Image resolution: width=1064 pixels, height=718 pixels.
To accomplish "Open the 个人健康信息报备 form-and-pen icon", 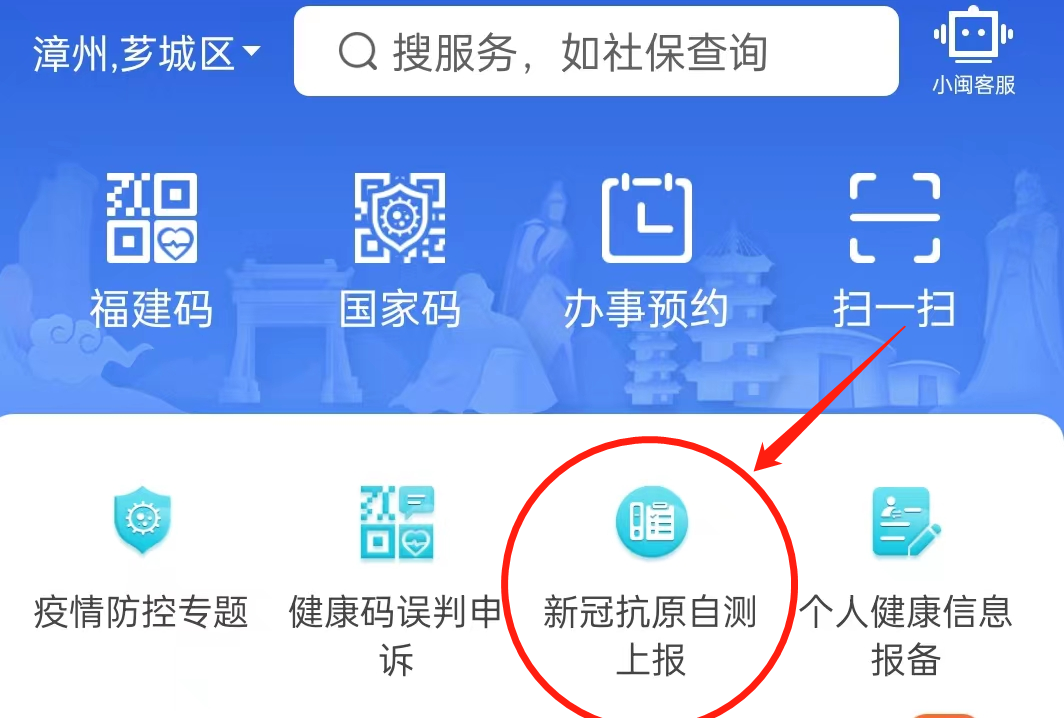I will (907, 521).
